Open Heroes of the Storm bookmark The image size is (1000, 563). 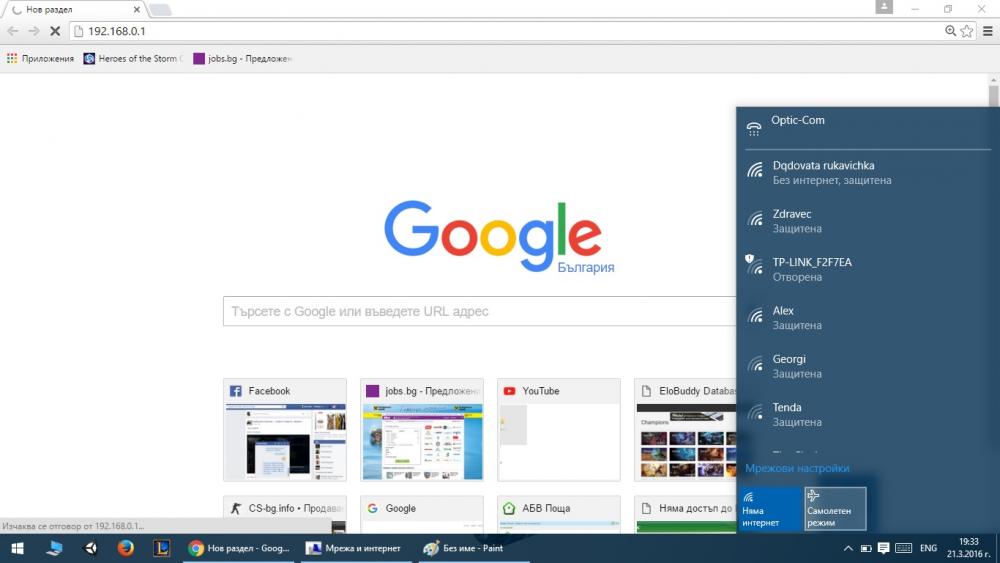tap(133, 59)
